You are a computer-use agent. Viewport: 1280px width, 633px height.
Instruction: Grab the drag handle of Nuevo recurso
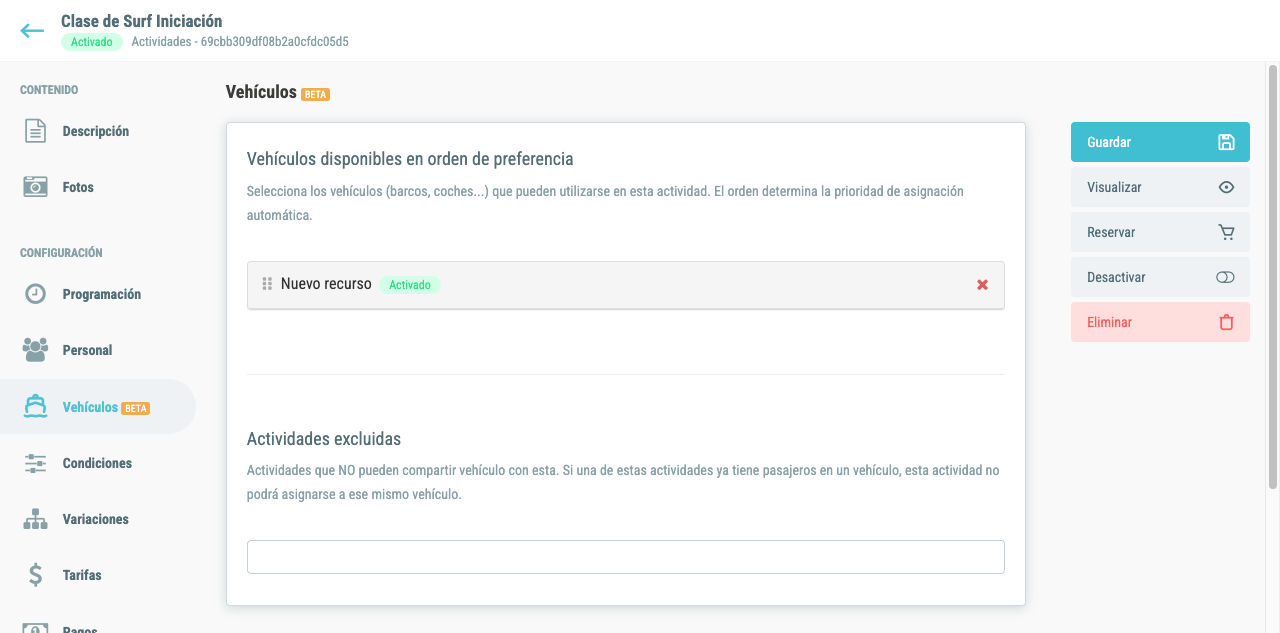[x=267, y=284]
